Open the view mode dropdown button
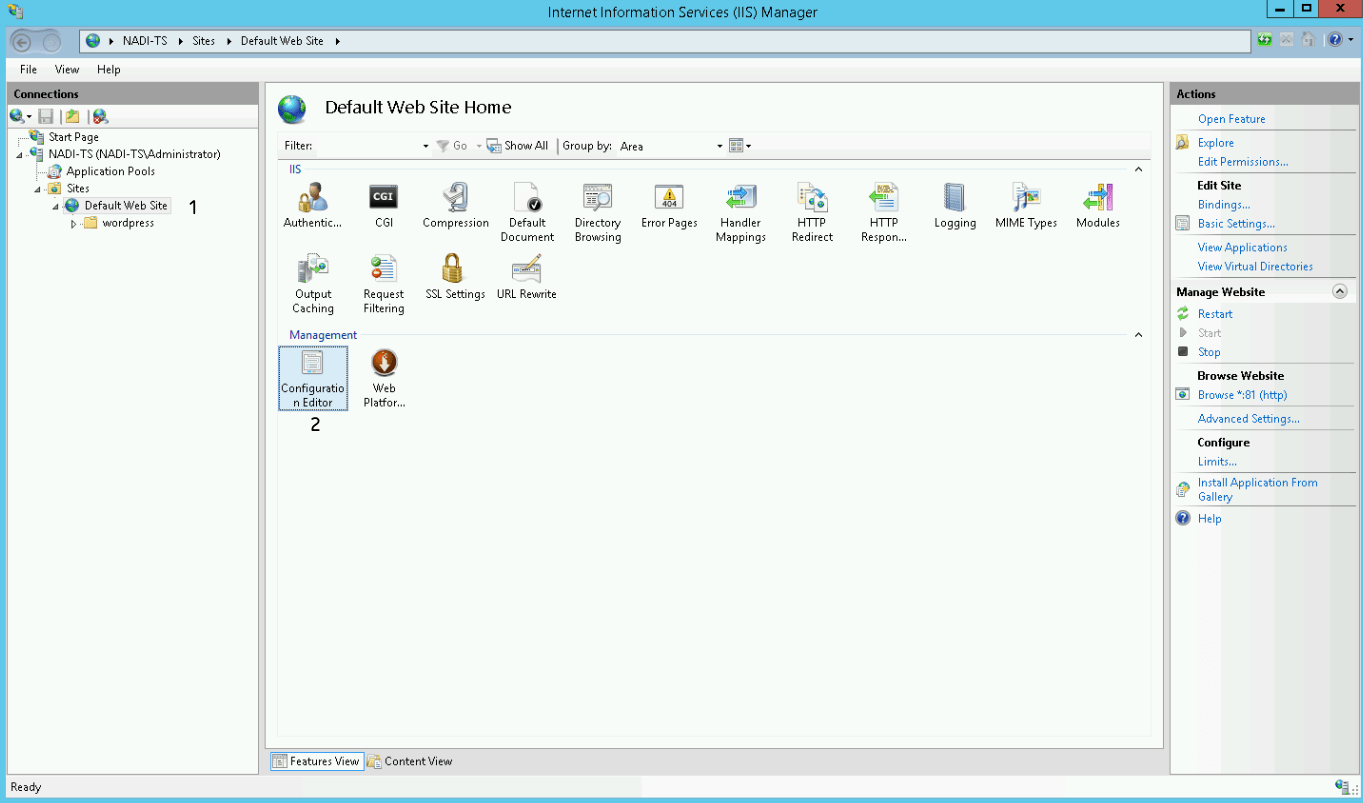Screen dimensions: 1363x803 pyautogui.click(x=740, y=146)
